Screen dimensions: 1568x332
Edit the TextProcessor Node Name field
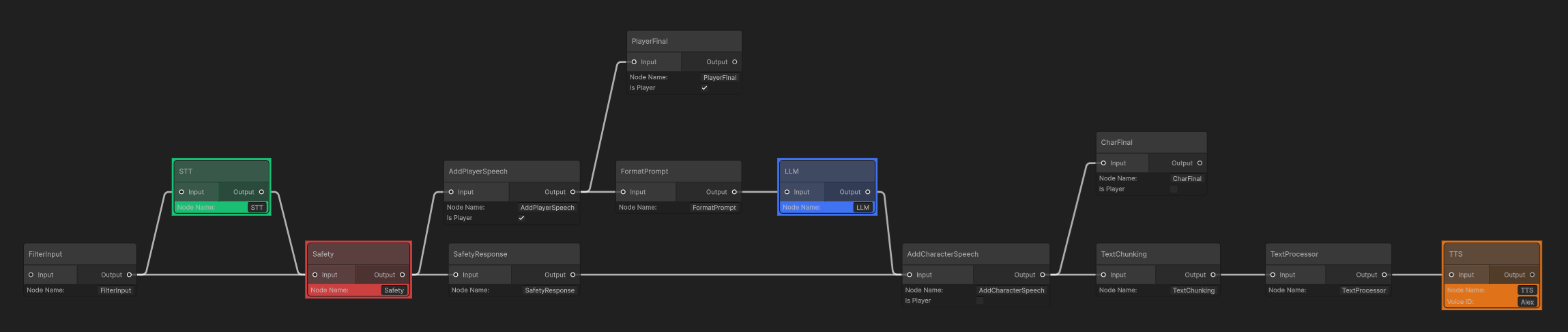[x=1364, y=290]
